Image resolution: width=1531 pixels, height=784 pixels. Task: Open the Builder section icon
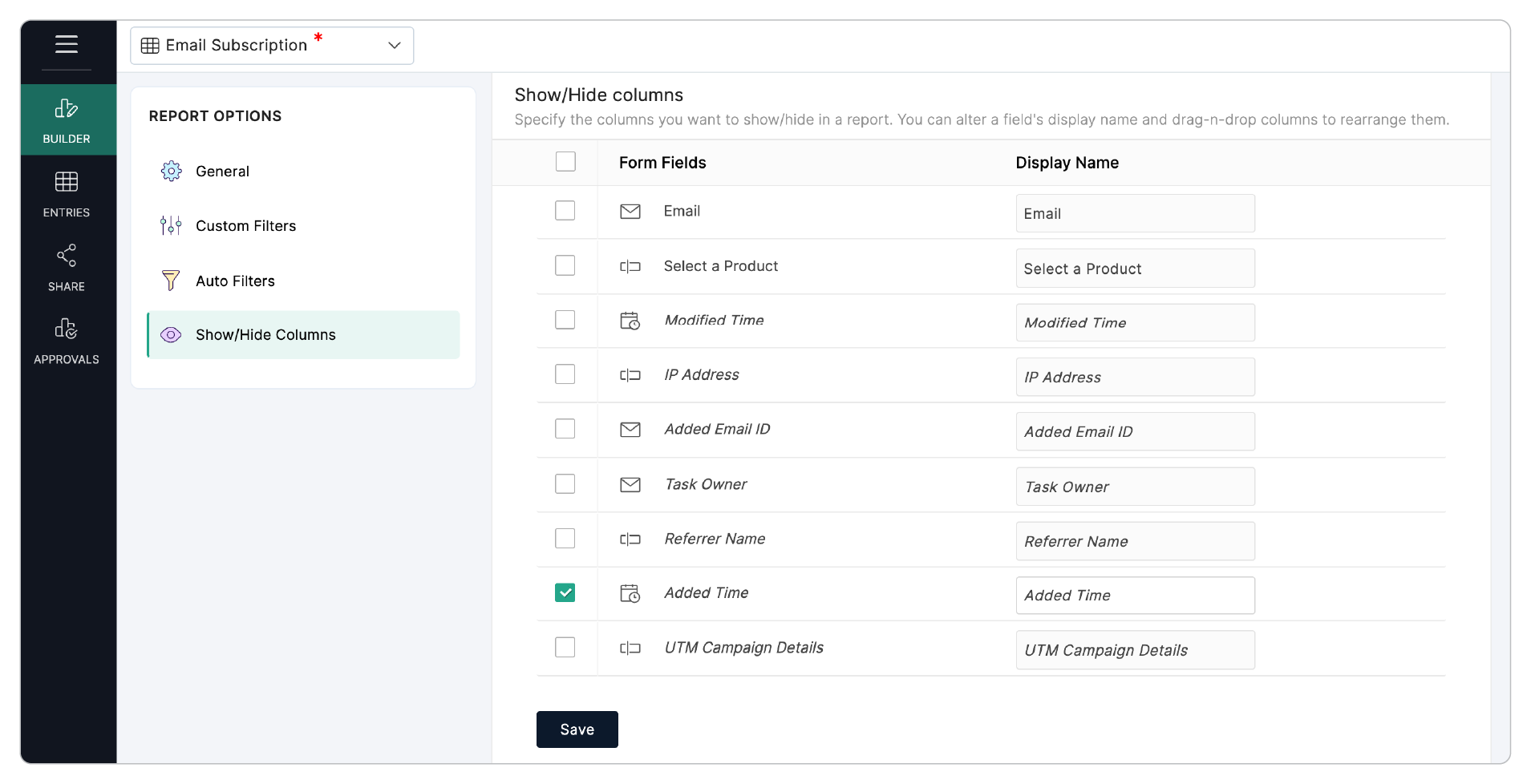(67, 109)
